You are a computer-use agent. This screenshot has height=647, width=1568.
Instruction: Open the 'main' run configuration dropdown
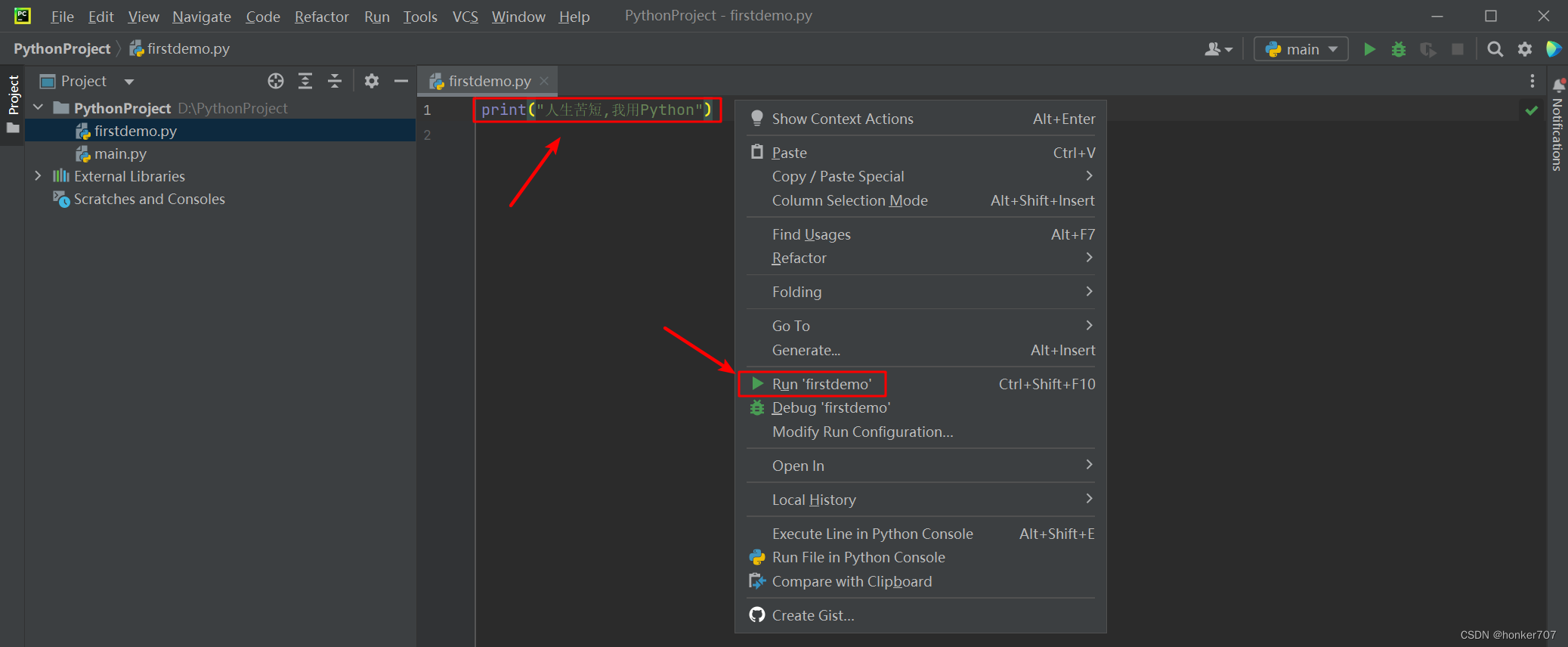pyautogui.click(x=1301, y=49)
